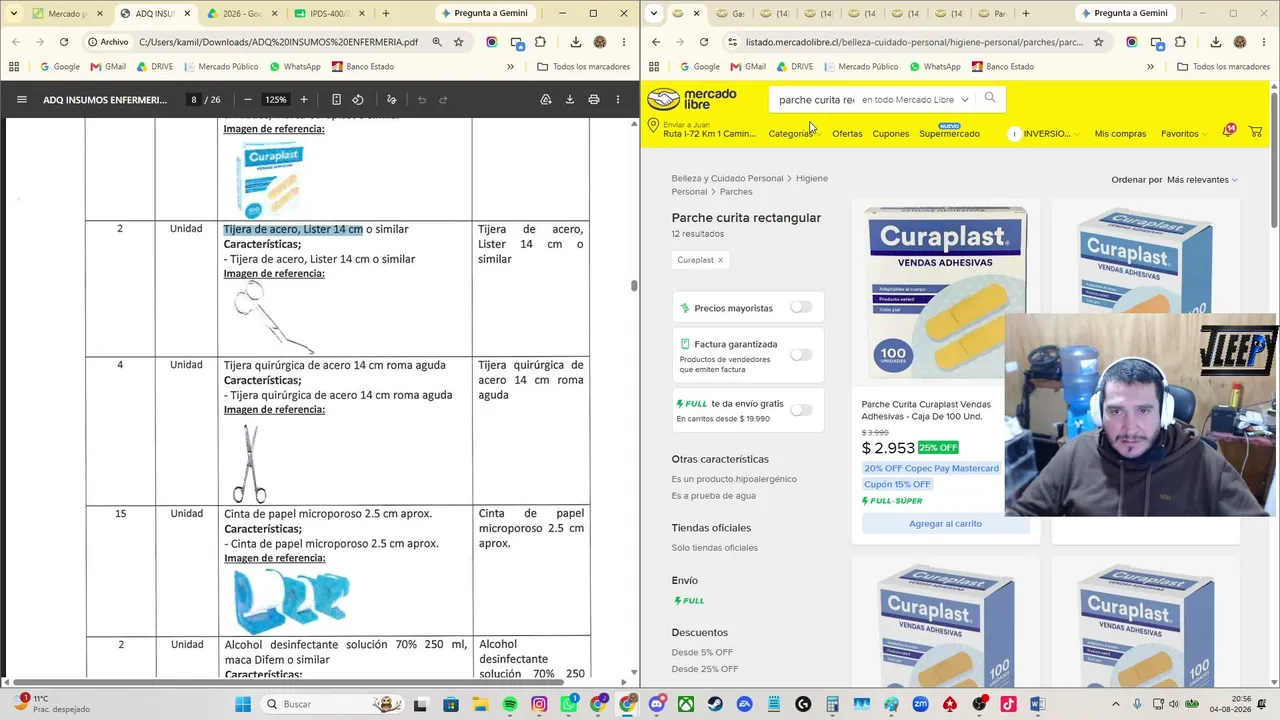This screenshot has width=1280, height=720.
Task: Open Mercado Libre notifications bell
Action: tap(1228, 132)
